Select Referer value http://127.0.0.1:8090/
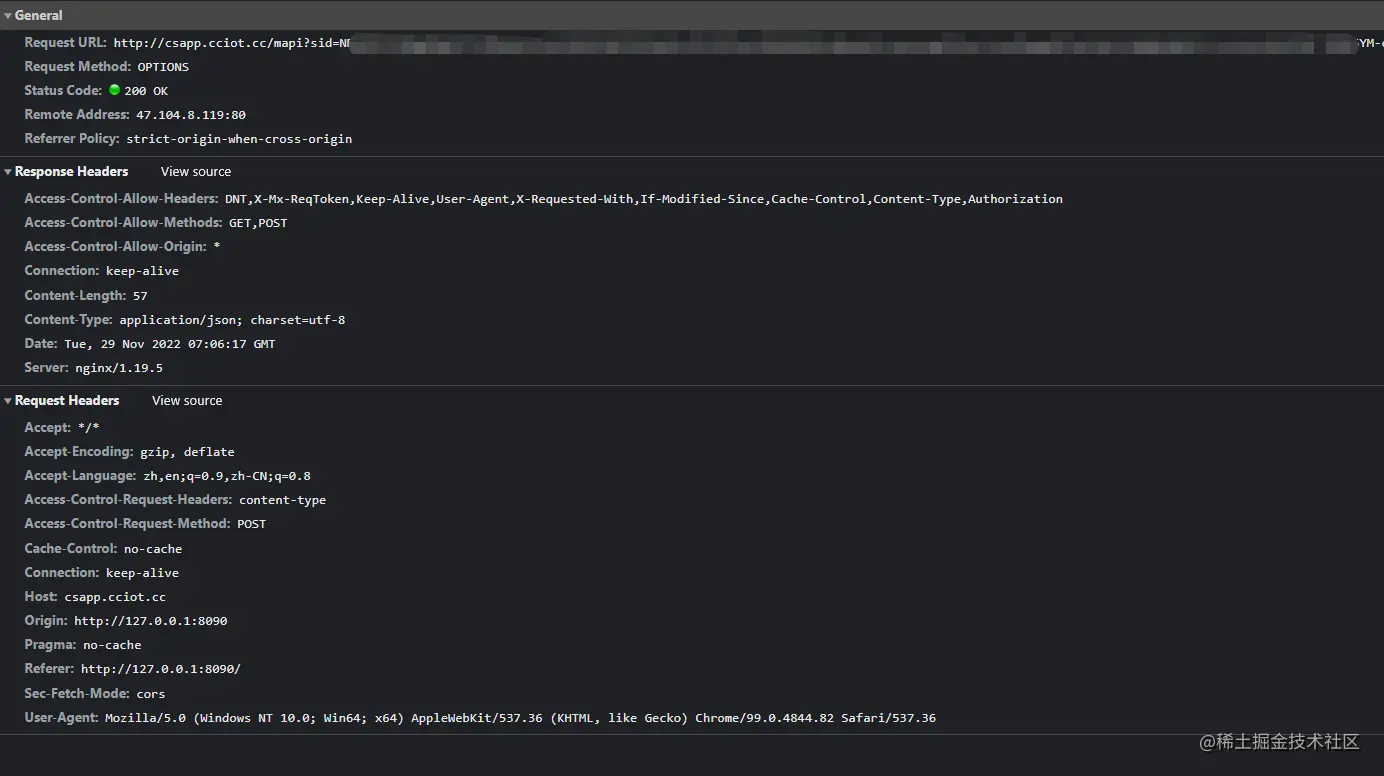1384x776 pixels. [x=161, y=669]
